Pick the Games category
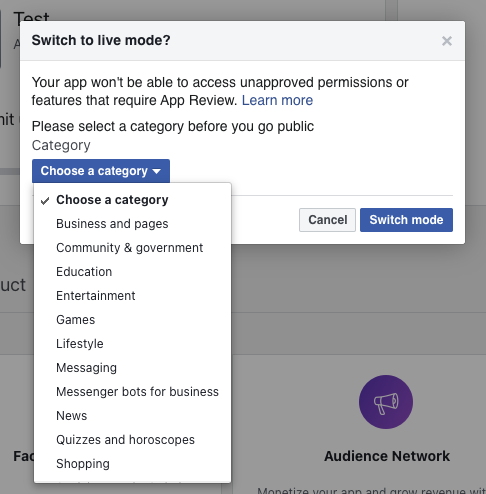486x494 pixels. [x=132, y=320]
